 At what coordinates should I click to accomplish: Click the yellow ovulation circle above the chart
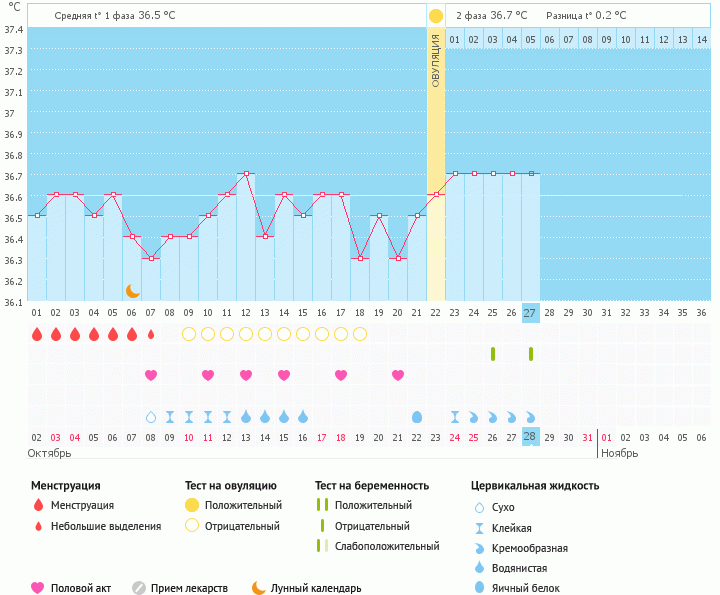coord(436,16)
